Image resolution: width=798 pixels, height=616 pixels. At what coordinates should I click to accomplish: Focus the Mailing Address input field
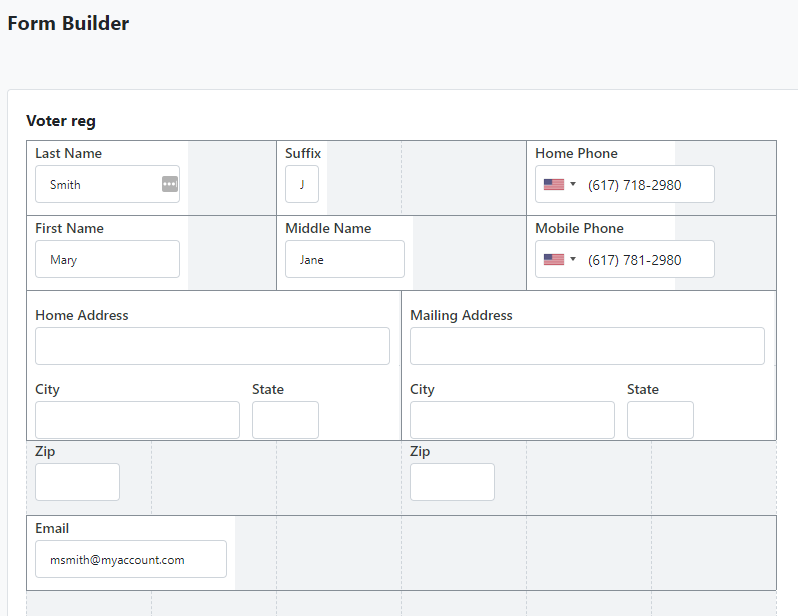pos(587,346)
